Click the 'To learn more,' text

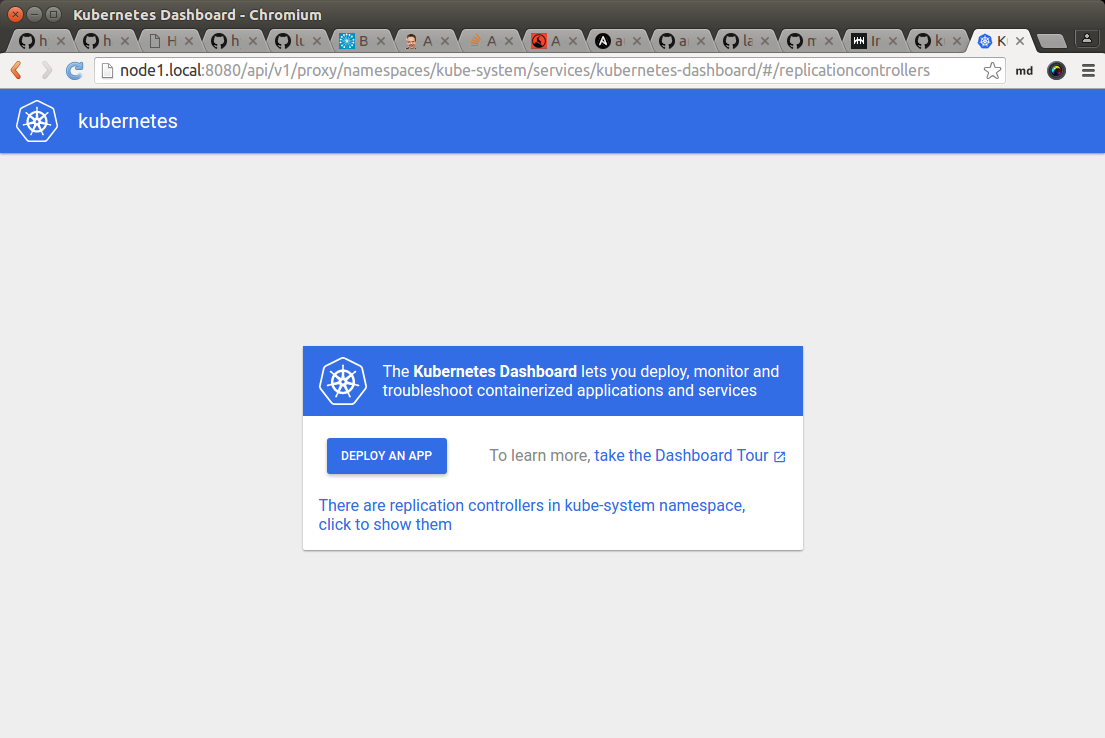pyautogui.click(x=540, y=456)
